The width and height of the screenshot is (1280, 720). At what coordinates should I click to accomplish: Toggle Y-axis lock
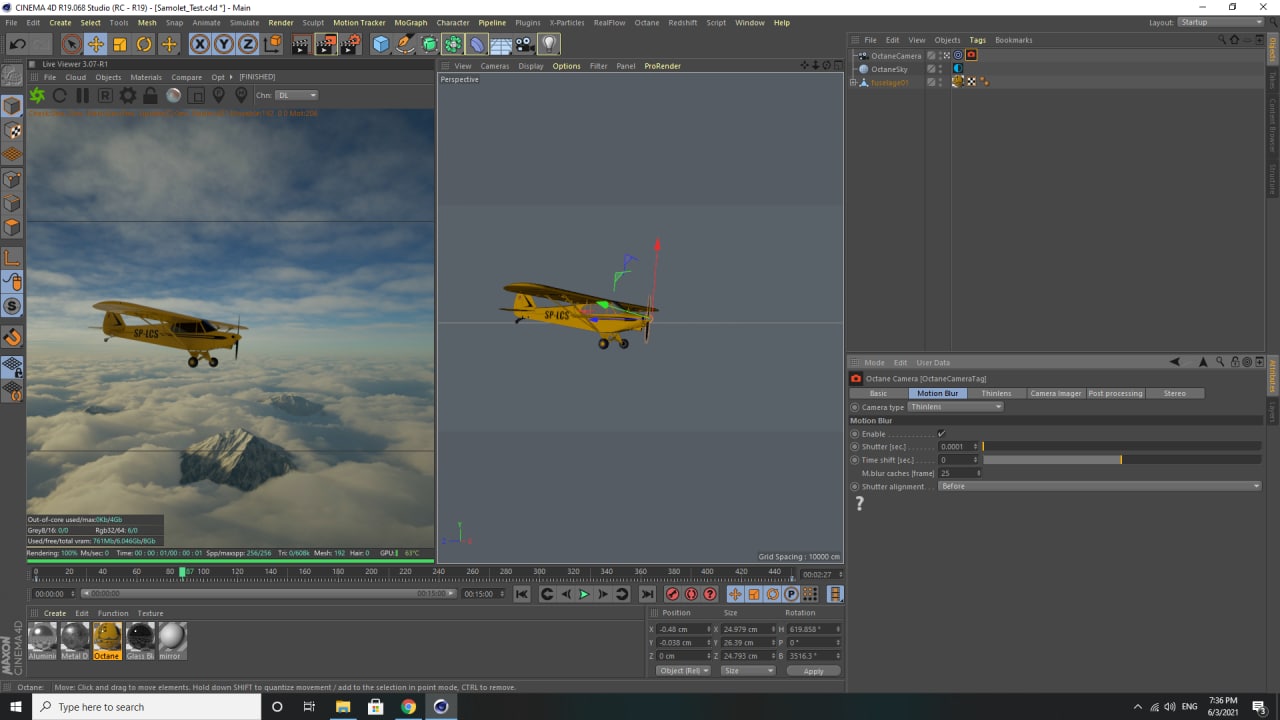tap(224, 44)
